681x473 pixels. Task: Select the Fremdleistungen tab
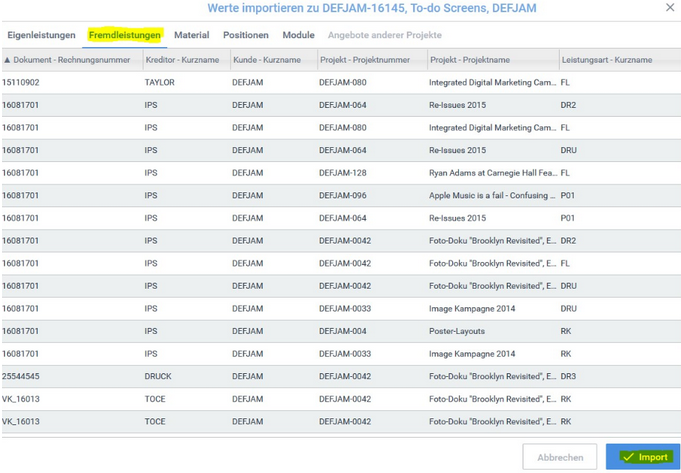[125, 35]
